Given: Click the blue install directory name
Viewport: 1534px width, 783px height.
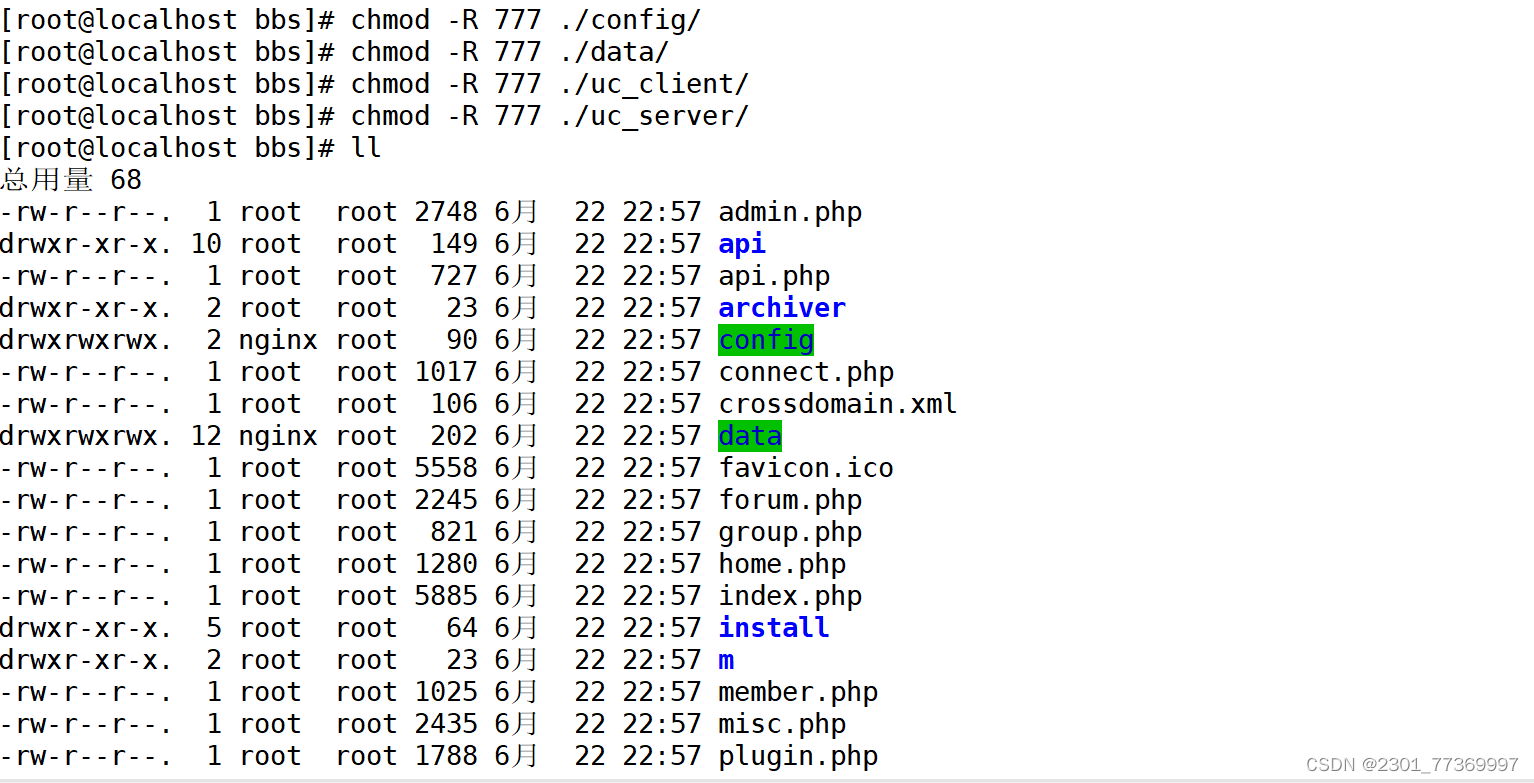Looking at the screenshot, I should [774, 628].
